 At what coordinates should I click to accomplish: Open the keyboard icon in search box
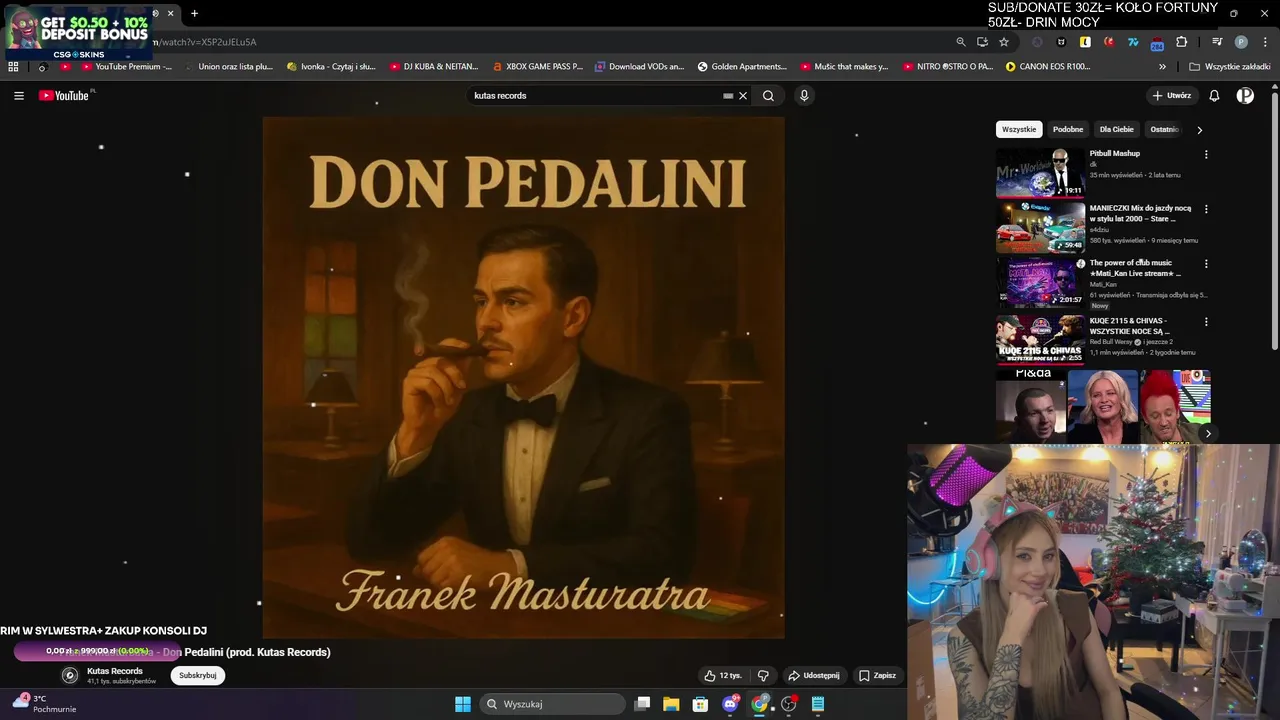[728, 96]
